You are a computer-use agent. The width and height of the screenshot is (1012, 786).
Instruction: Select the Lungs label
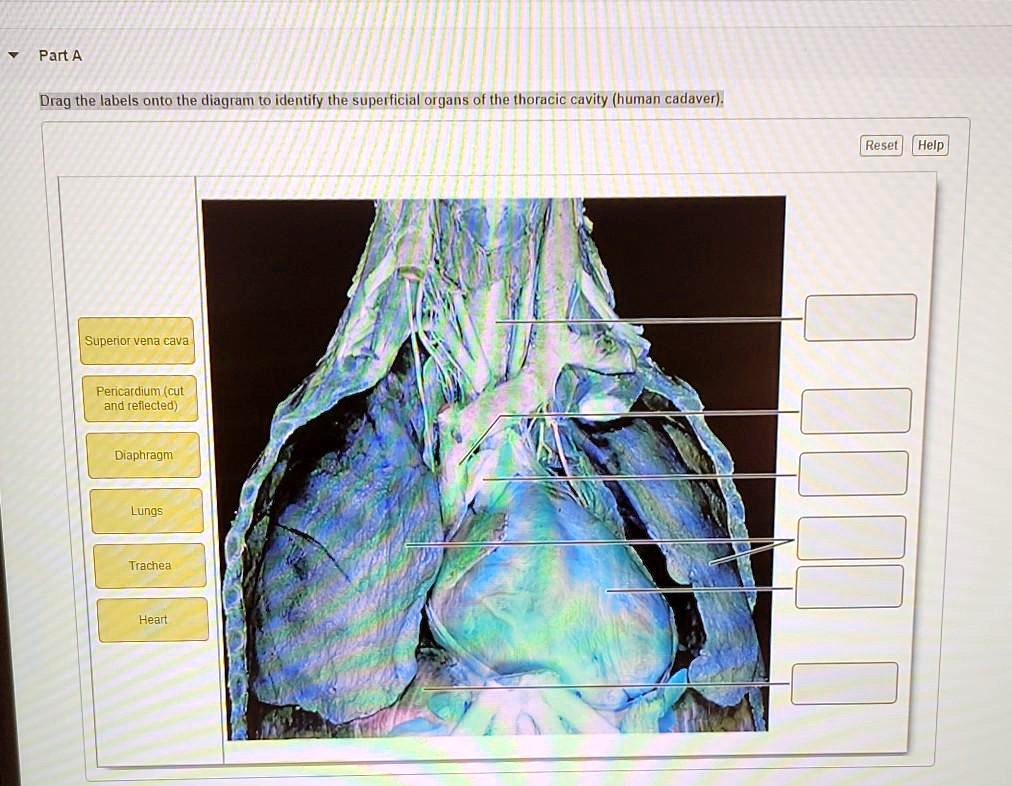coord(146,510)
